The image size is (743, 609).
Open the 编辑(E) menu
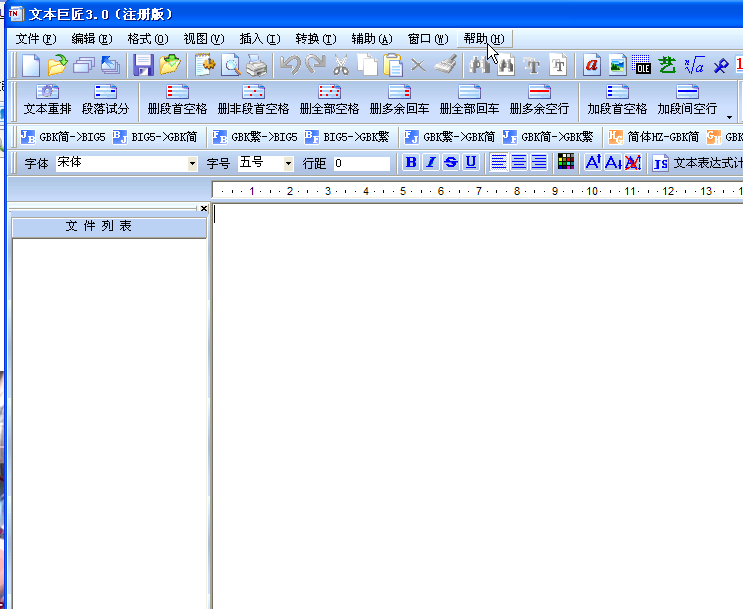(x=92, y=39)
